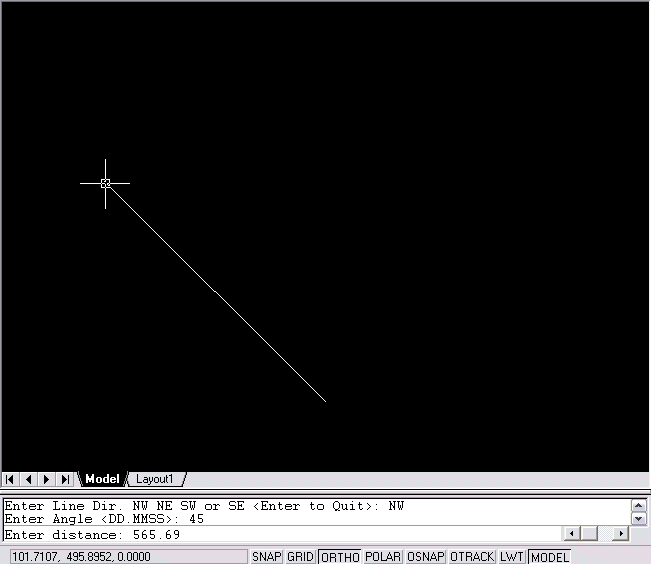The image size is (651, 564).
Task: Toggle GRID display in status bar
Action: point(300,557)
